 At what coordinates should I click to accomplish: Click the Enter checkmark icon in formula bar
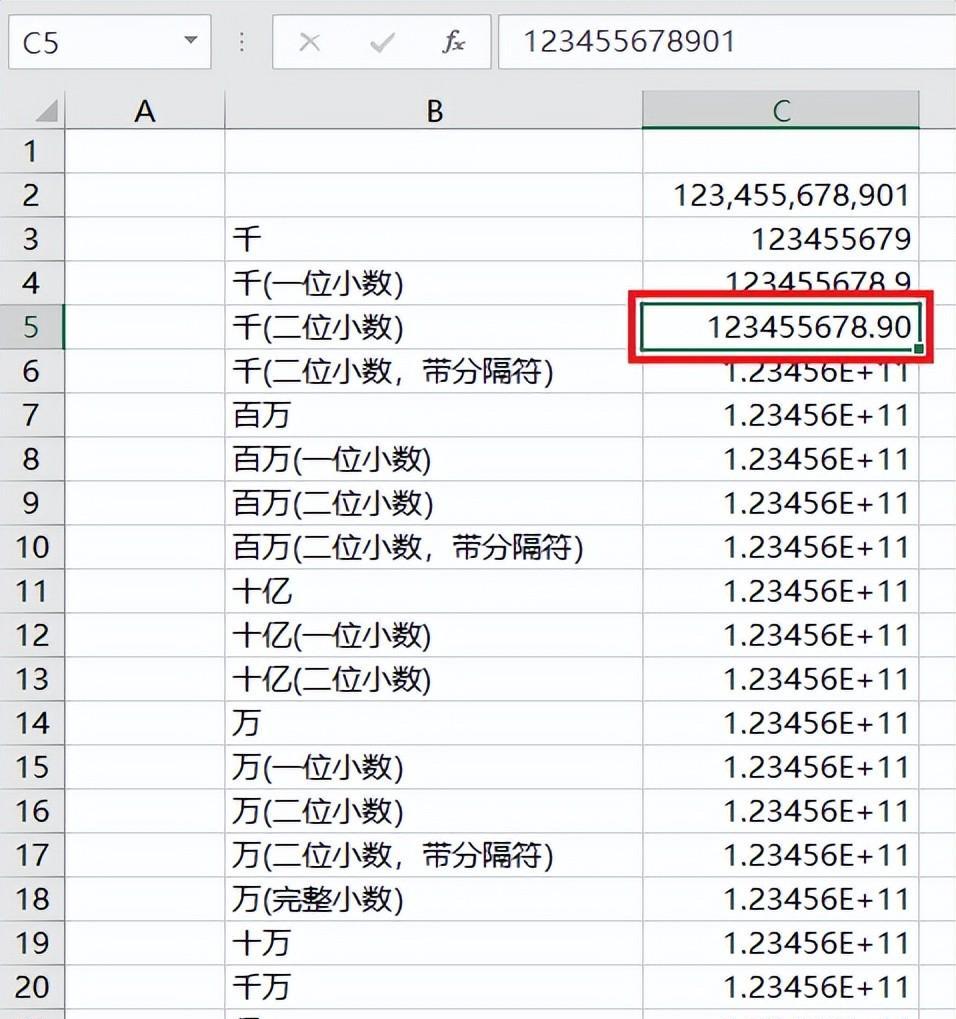[381, 43]
